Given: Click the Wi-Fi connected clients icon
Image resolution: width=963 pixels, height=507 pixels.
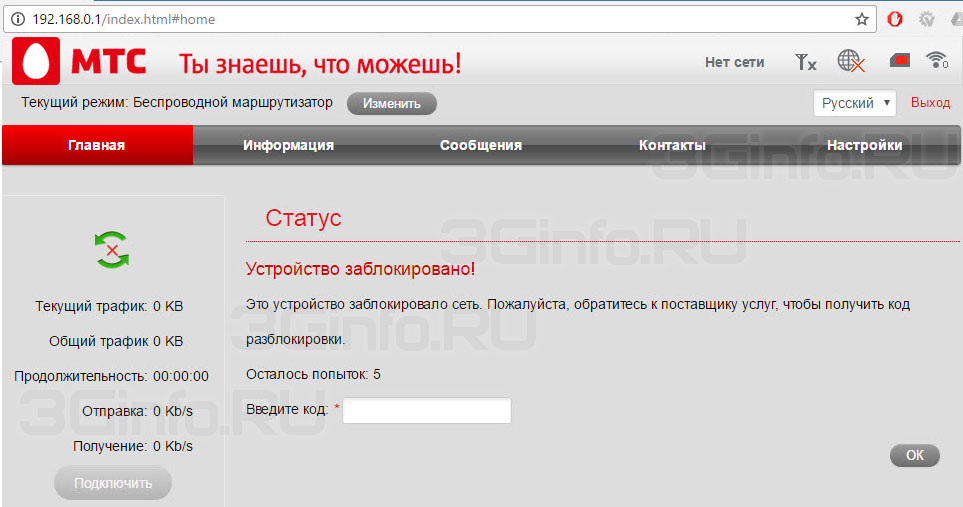Looking at the screenshot, I should 937,61.
